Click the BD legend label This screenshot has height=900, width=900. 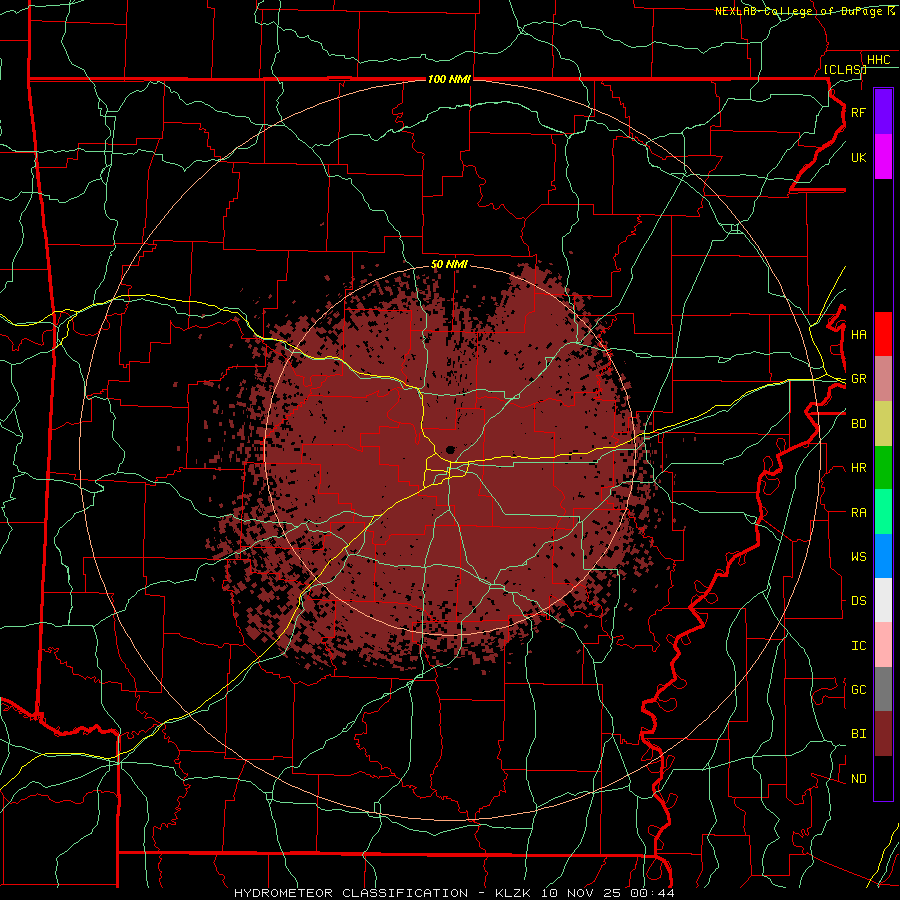click(x=858, y=424)
